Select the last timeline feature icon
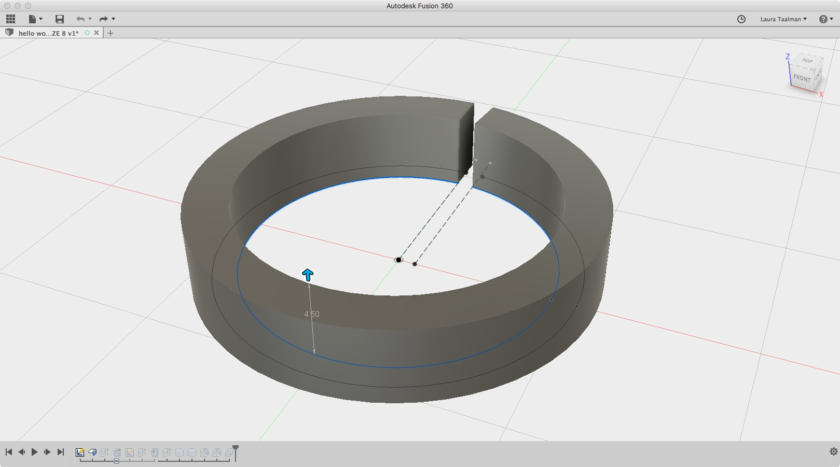The width and height of the screenshot is (840, 467). click(229, 453)
